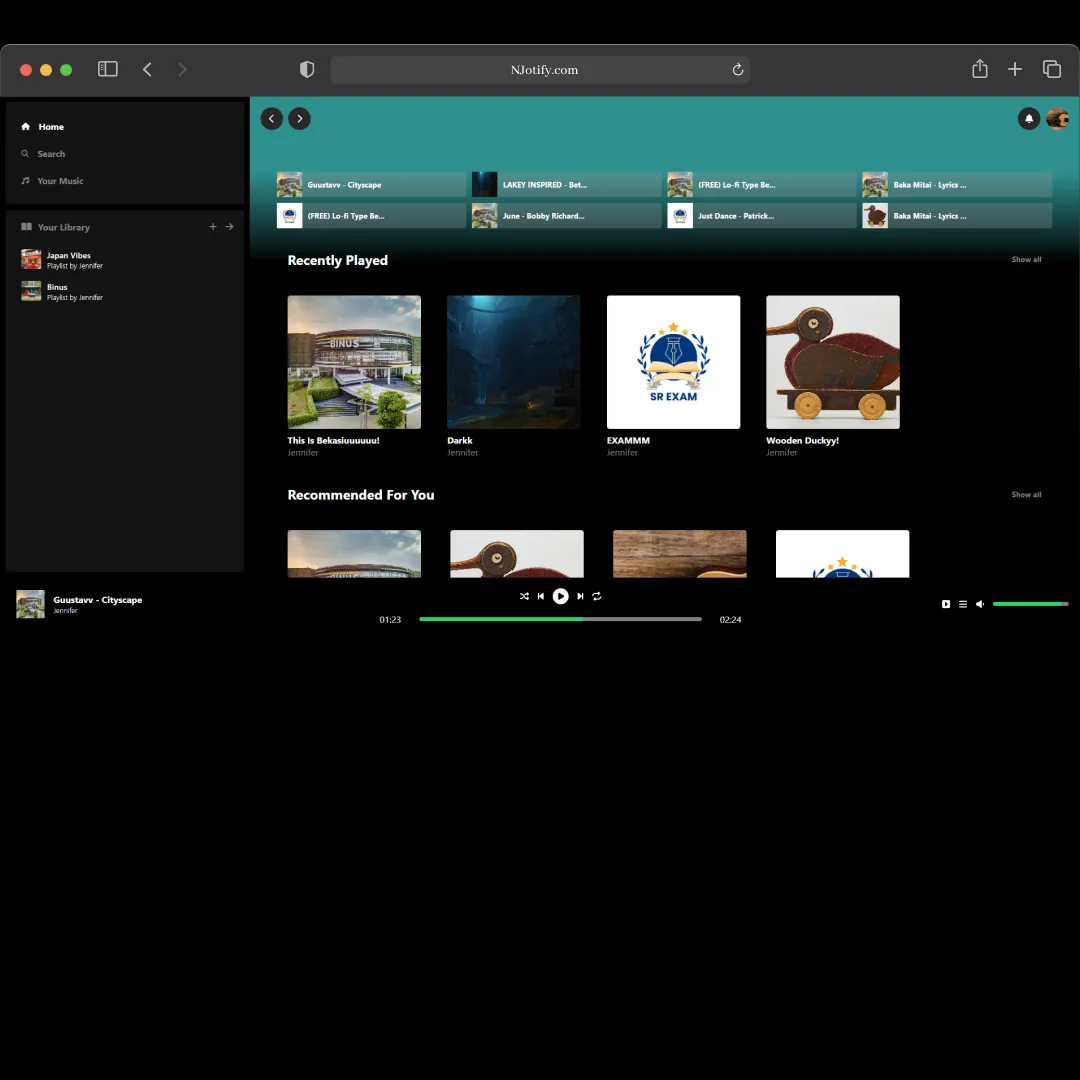
Task: Play Guustavv - Cityscape quick tile
Action: click(x=371, y=185)
